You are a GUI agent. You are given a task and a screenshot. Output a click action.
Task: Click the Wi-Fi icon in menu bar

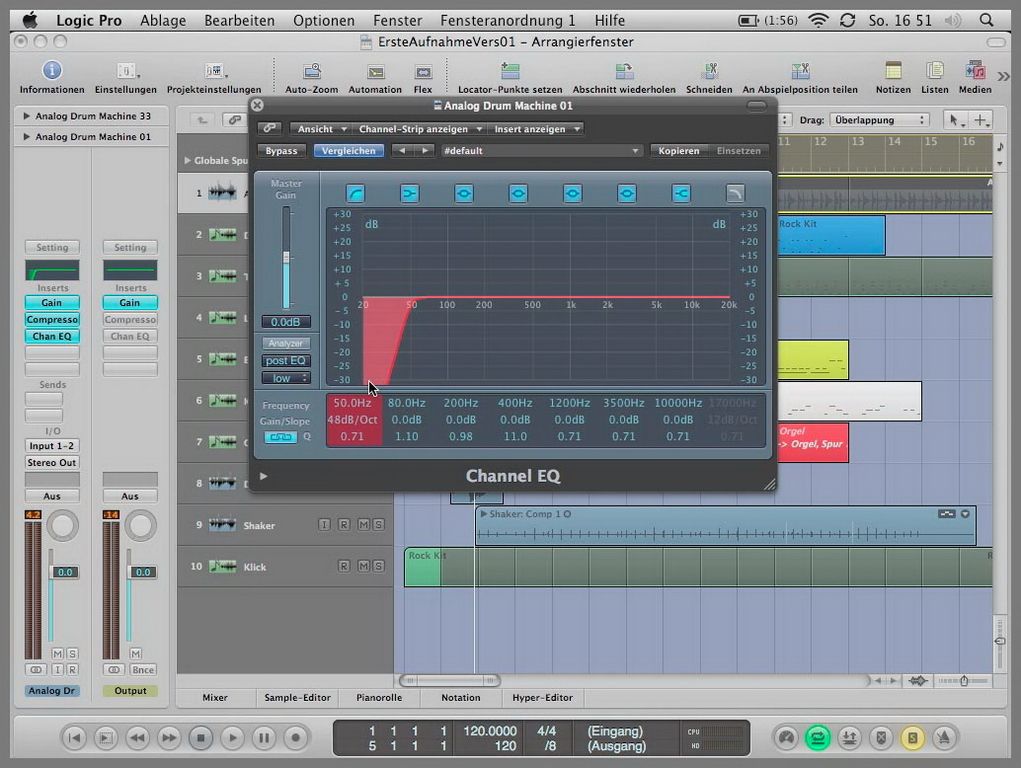818,20
